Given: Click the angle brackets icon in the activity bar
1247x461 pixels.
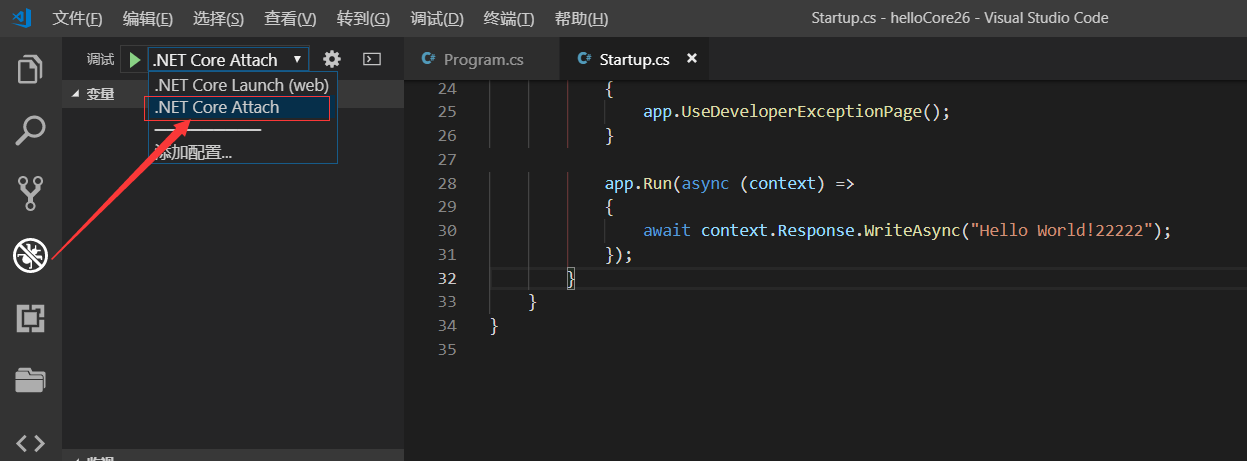Looking at the screenshot, I should (x=30, y=443).
